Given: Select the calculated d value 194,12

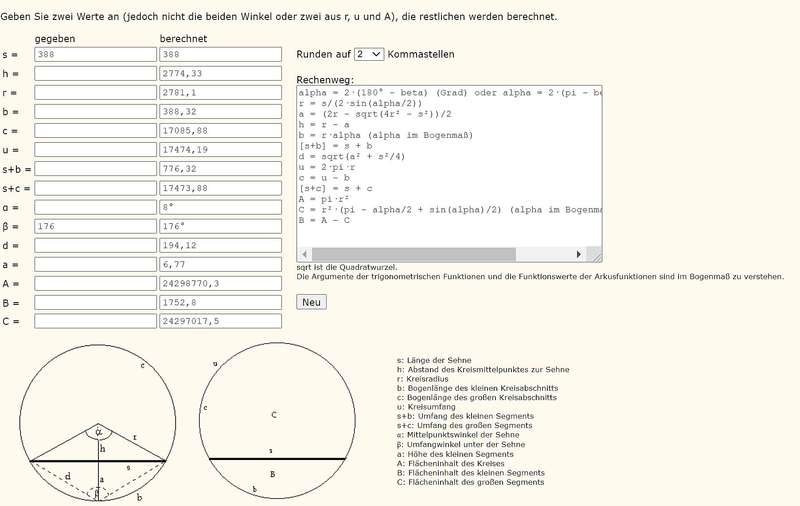Looking at the screenshot, I should click(x=220, y=245).
